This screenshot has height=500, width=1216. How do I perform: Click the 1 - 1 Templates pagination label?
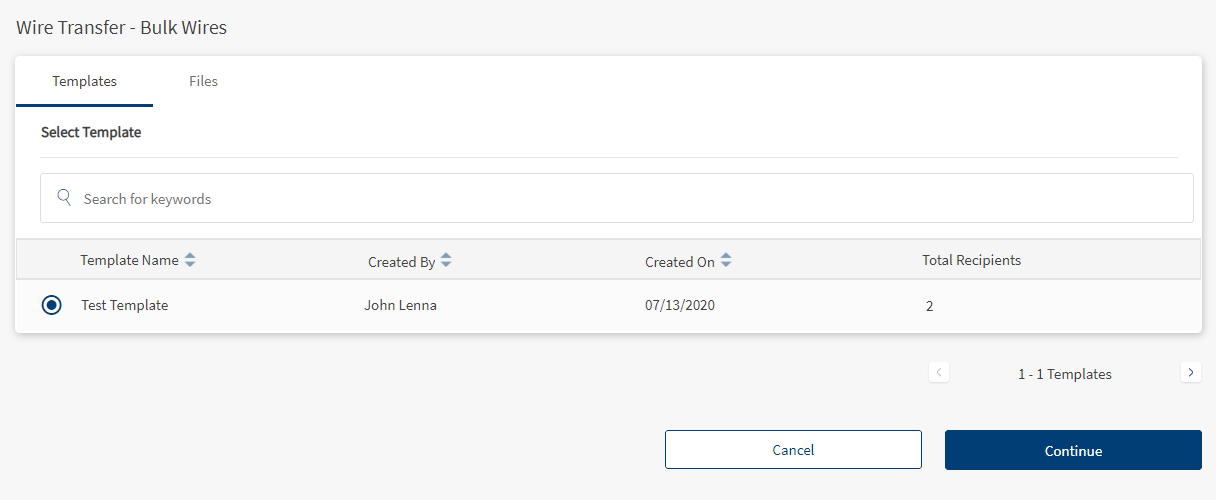pos(1064,374)
